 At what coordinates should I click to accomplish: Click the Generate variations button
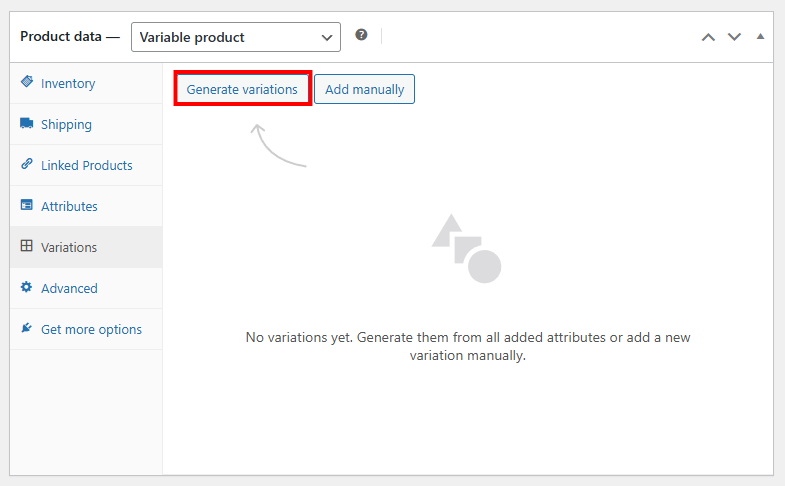242,89
